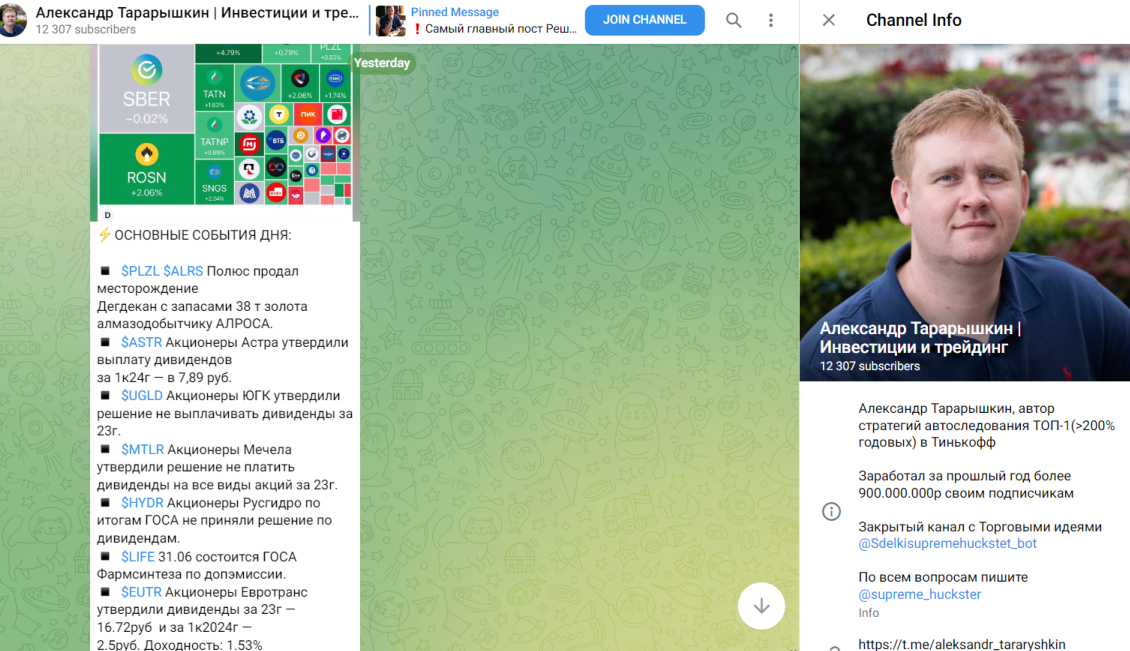Click the pinned message thumbnail
The width and height of the screenshot is (1130, 651).
pos(391,20)
